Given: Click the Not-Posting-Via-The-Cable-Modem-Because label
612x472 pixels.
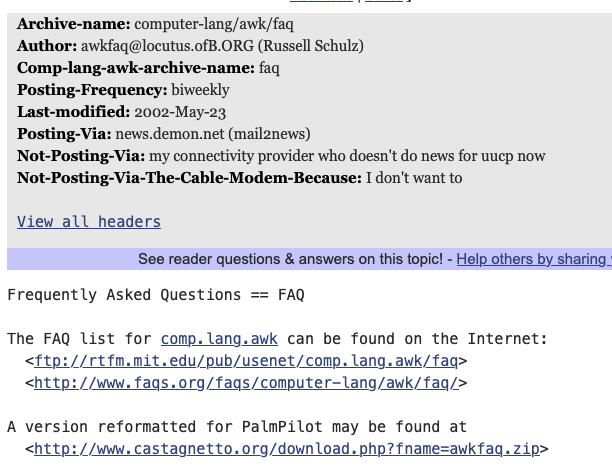Looking at the screenshot, I should (x=189, y=178).
